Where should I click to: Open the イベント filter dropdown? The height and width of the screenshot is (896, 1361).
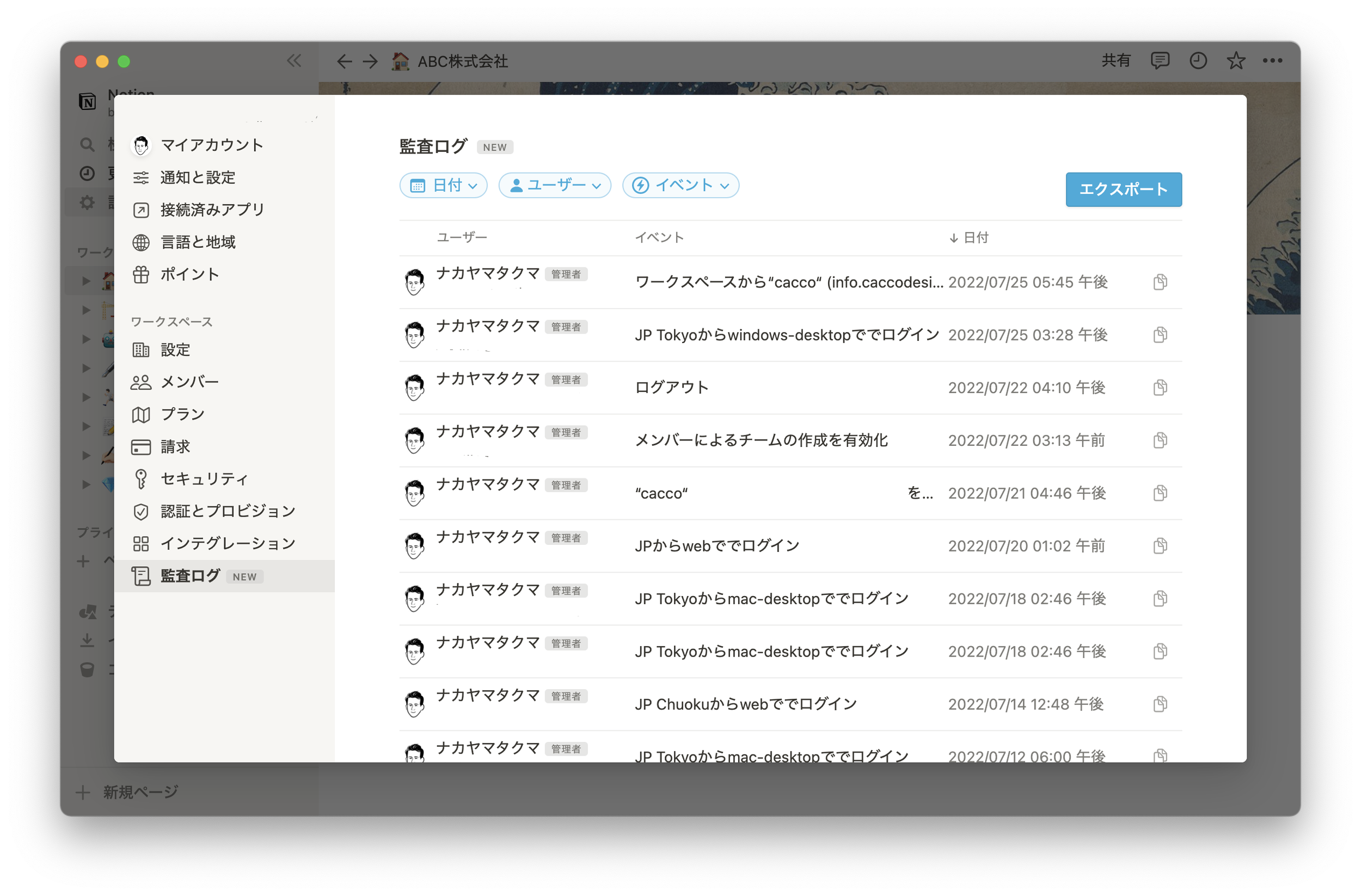(680, 185)
